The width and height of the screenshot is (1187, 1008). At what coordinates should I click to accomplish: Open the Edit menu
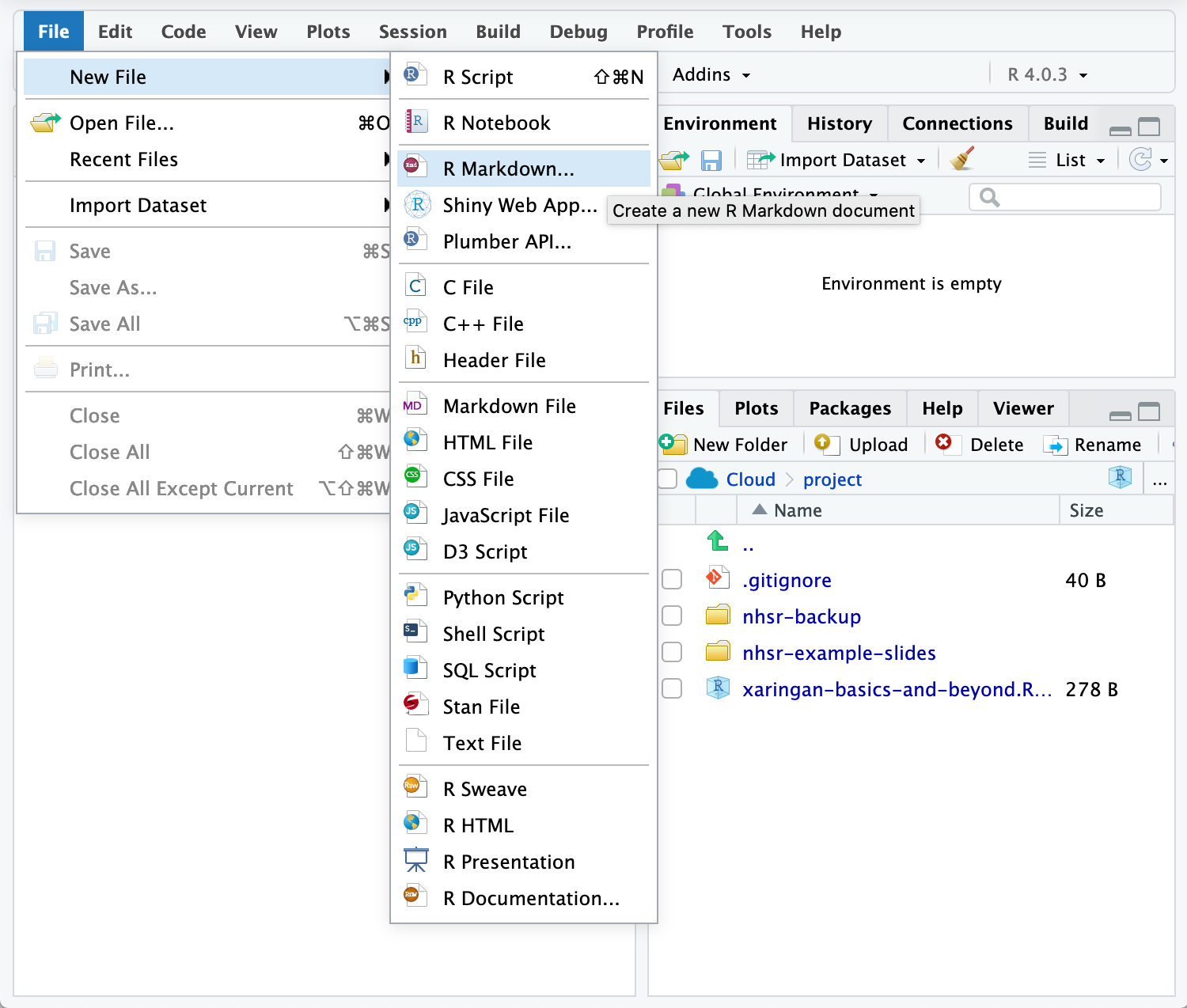coord(115,32)
